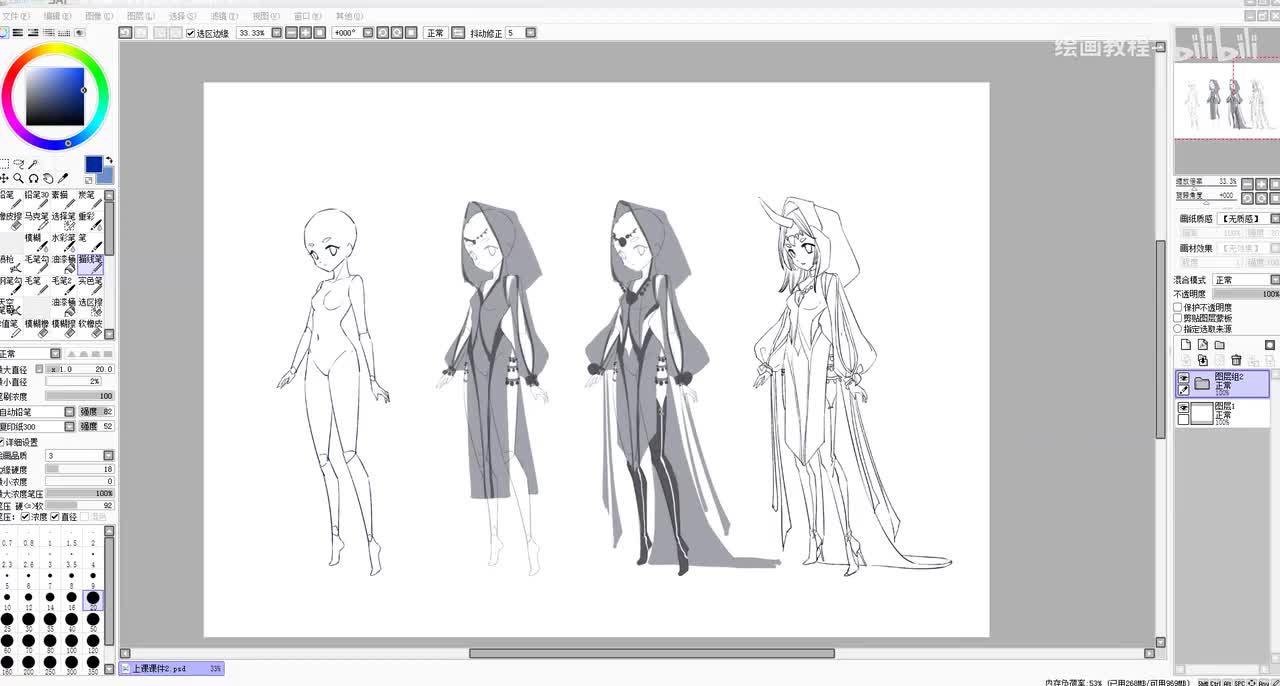Screen dimensions: 1280x686
Task: Select the 选择笔 brush tool
Action: tap(64, 222)
